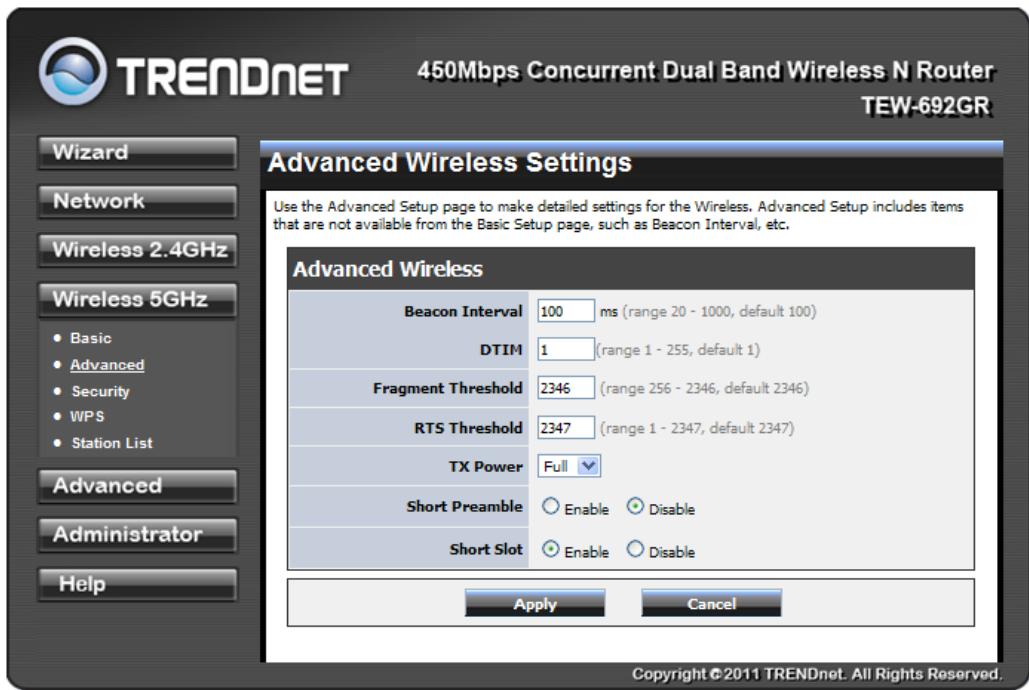Open the Administrator menu
The height and width of the screenshot is (690, 1029).
[137, 534]
